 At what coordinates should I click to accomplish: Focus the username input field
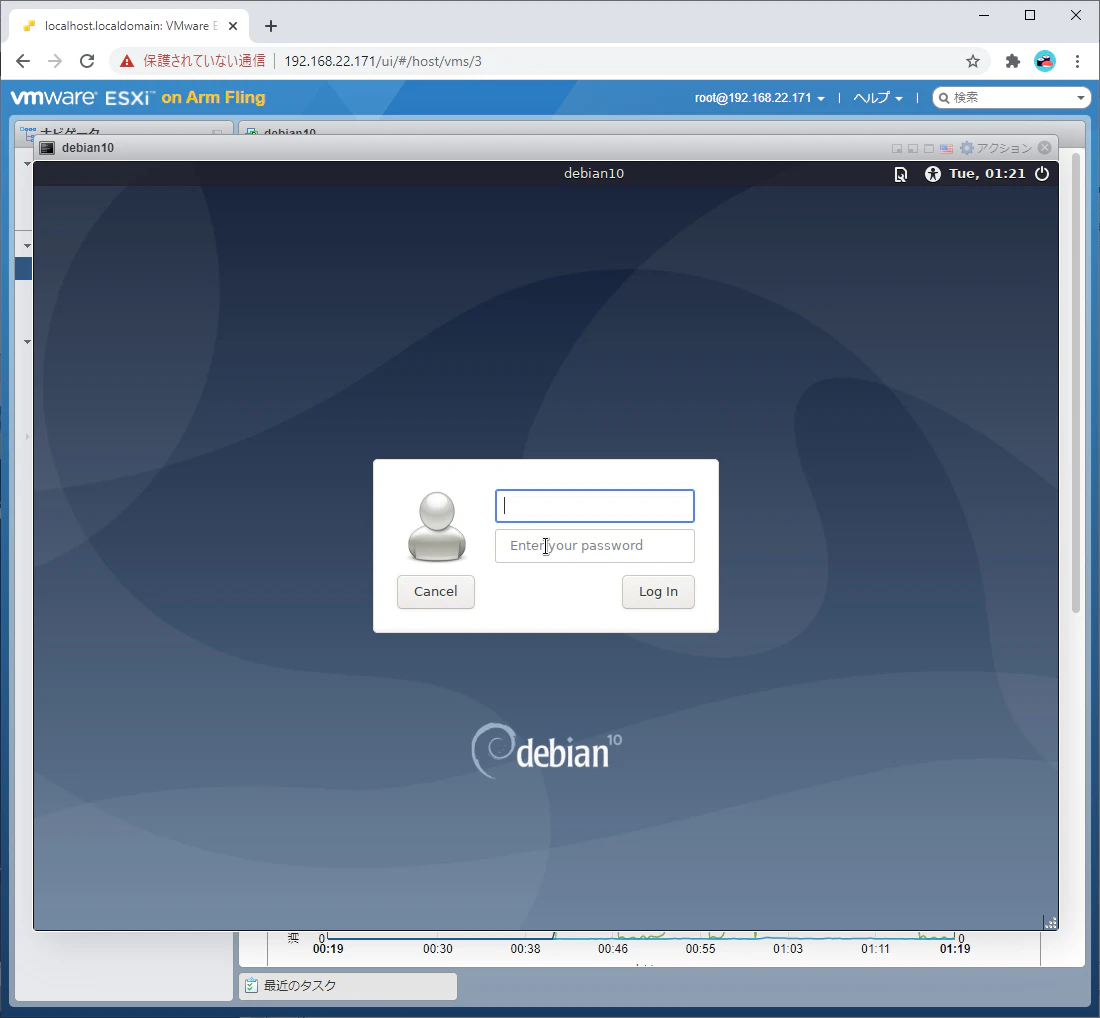[595, 506]
